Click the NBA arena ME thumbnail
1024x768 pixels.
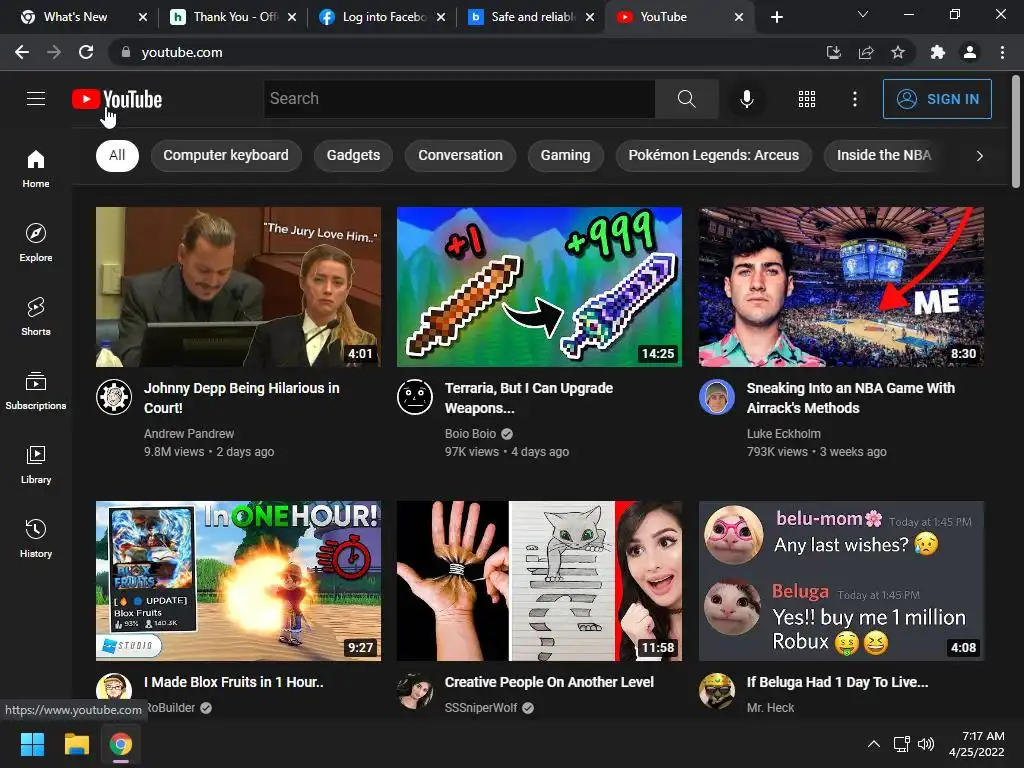coord(841,287)
